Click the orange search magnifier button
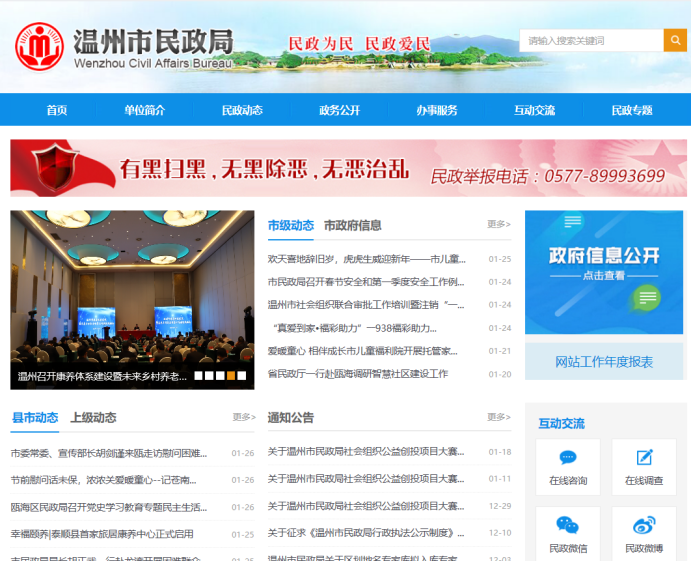The image size is (692, 561). (675, 41)
